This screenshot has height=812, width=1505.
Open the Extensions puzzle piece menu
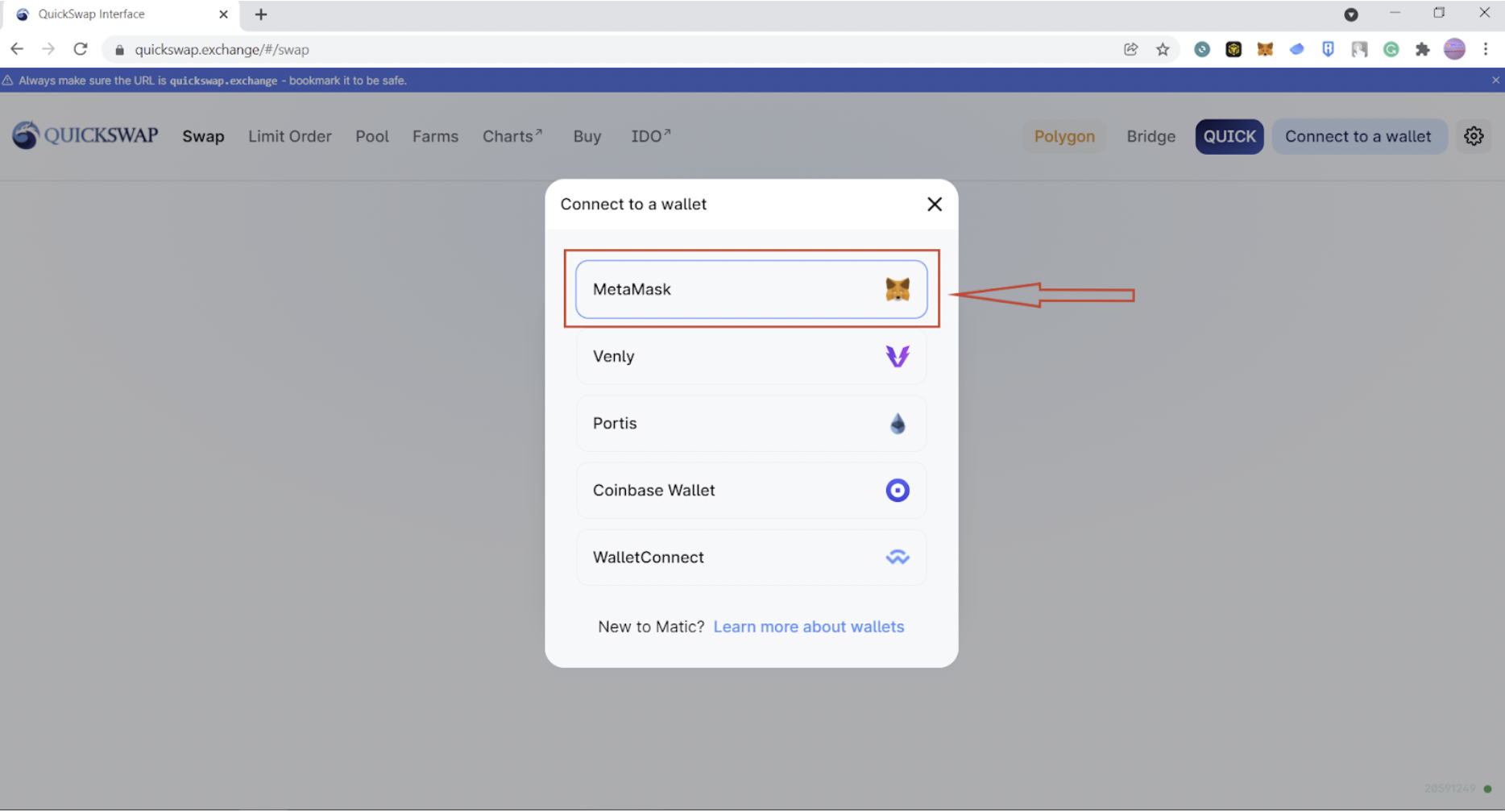(x=1423, y=49)
